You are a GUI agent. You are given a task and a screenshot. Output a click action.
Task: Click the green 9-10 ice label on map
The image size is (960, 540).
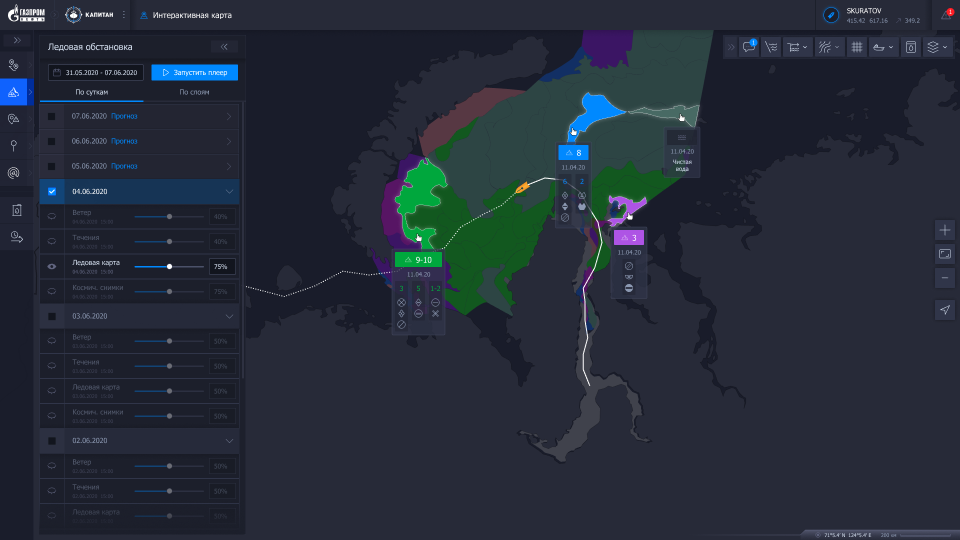pyautogui.click(x=418, y=259)
